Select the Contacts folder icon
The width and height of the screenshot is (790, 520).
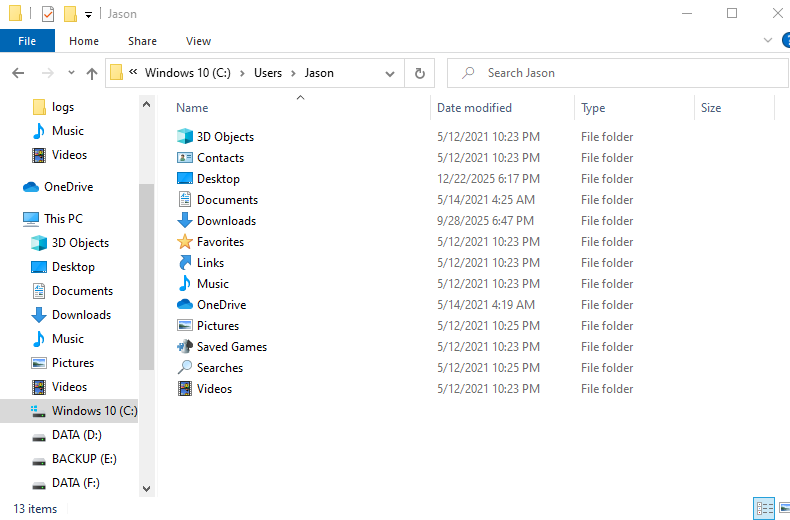click(x=185, y=158)
